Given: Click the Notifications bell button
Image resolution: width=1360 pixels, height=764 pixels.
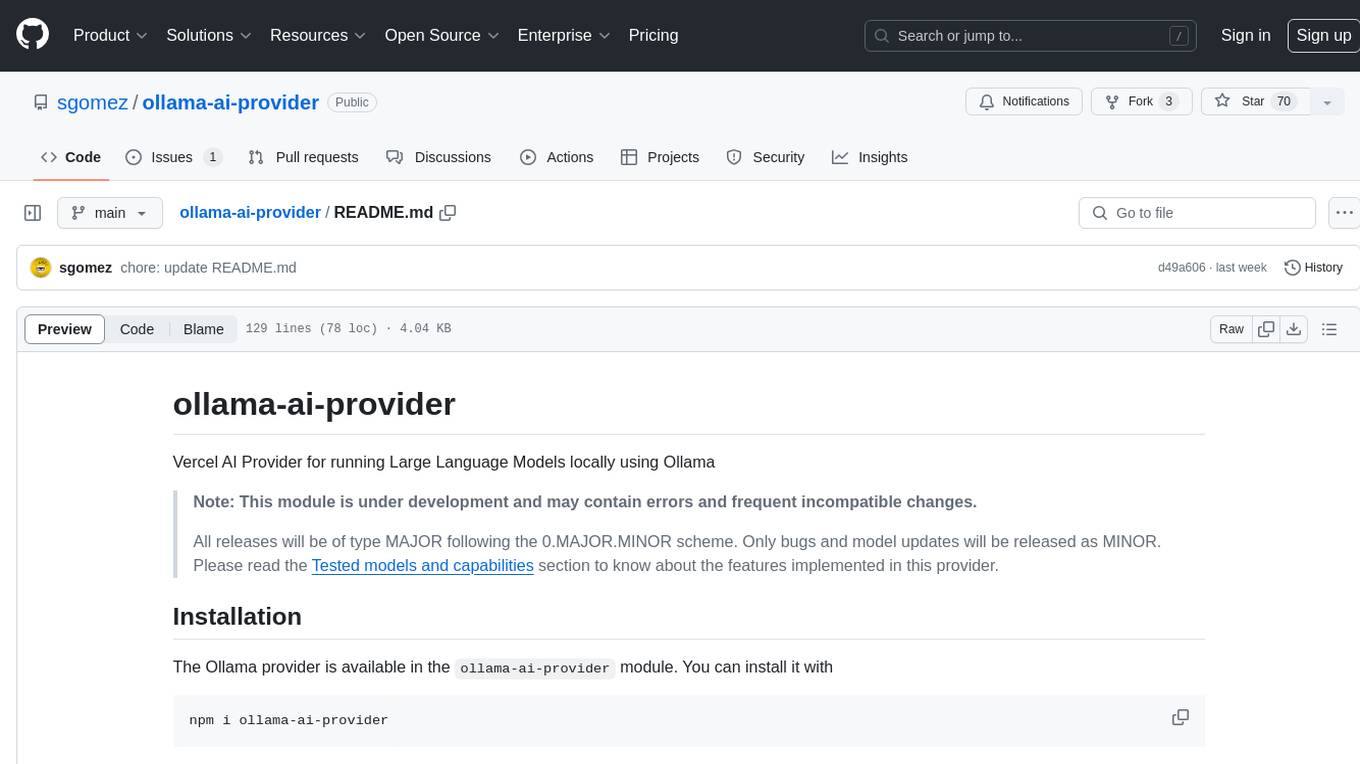Looking at the screenshot, I should pos(1024,102).
